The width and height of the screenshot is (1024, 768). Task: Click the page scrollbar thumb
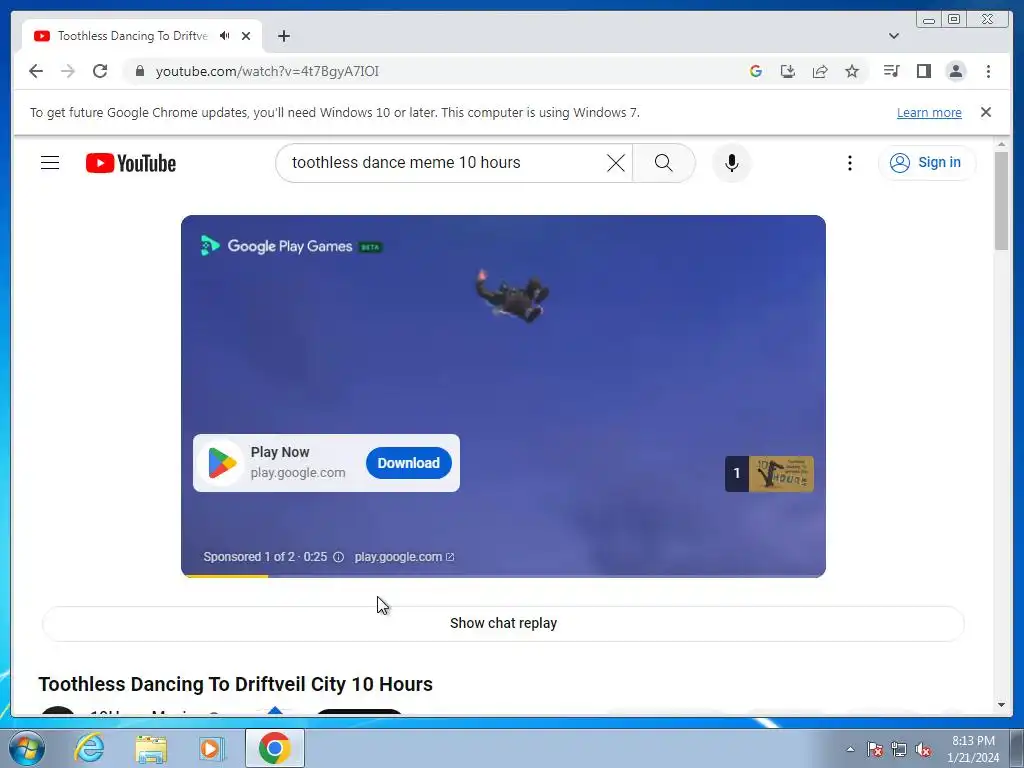[1001, 200]
